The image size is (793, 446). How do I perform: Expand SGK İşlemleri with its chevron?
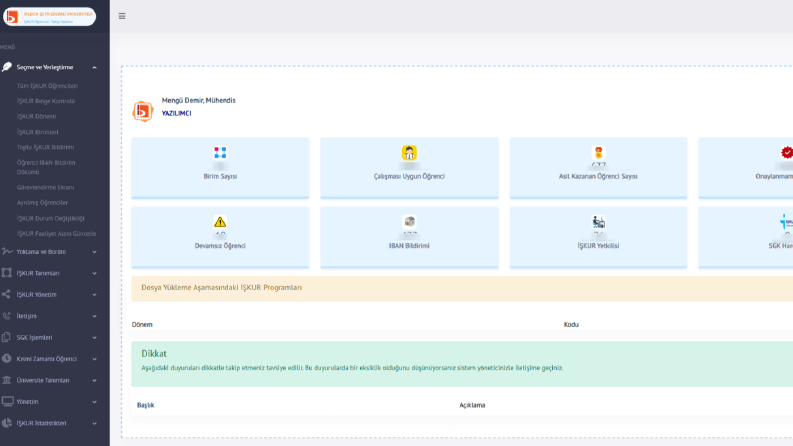[x=95, y=338]
